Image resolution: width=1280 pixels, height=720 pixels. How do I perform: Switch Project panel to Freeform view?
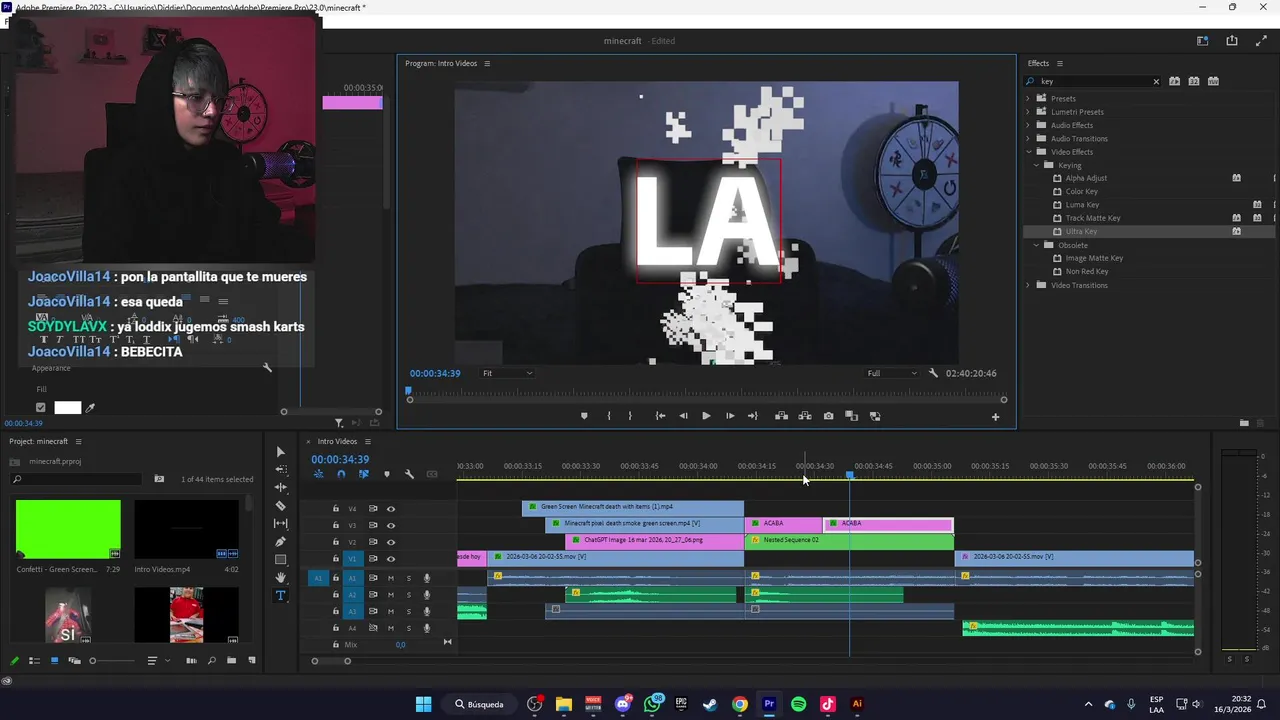click(74, 660)
